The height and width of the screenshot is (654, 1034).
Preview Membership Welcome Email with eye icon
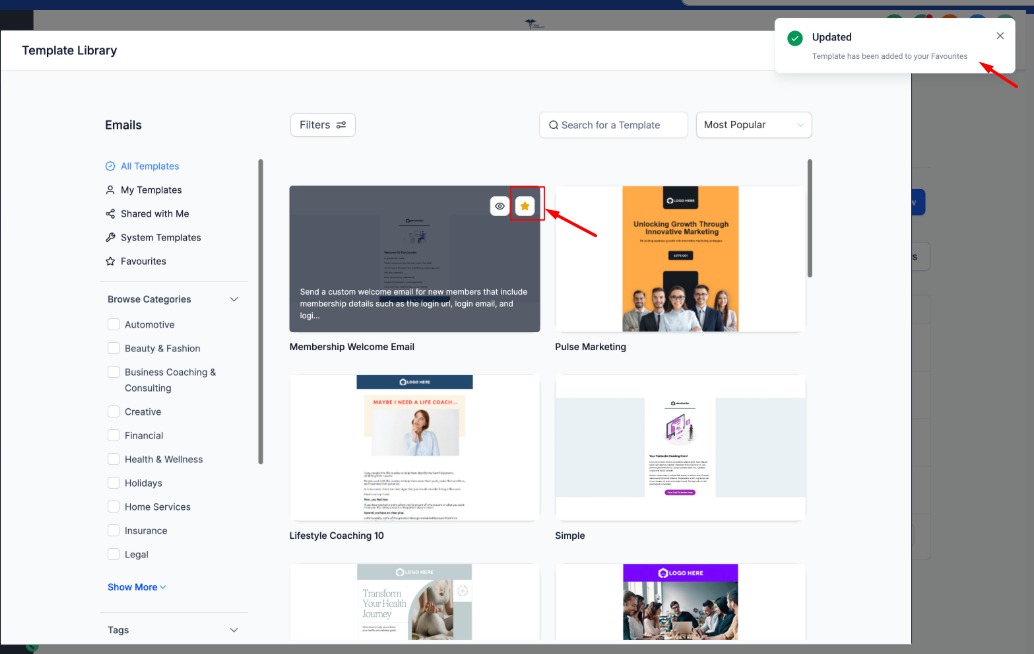tap(500, 206)
